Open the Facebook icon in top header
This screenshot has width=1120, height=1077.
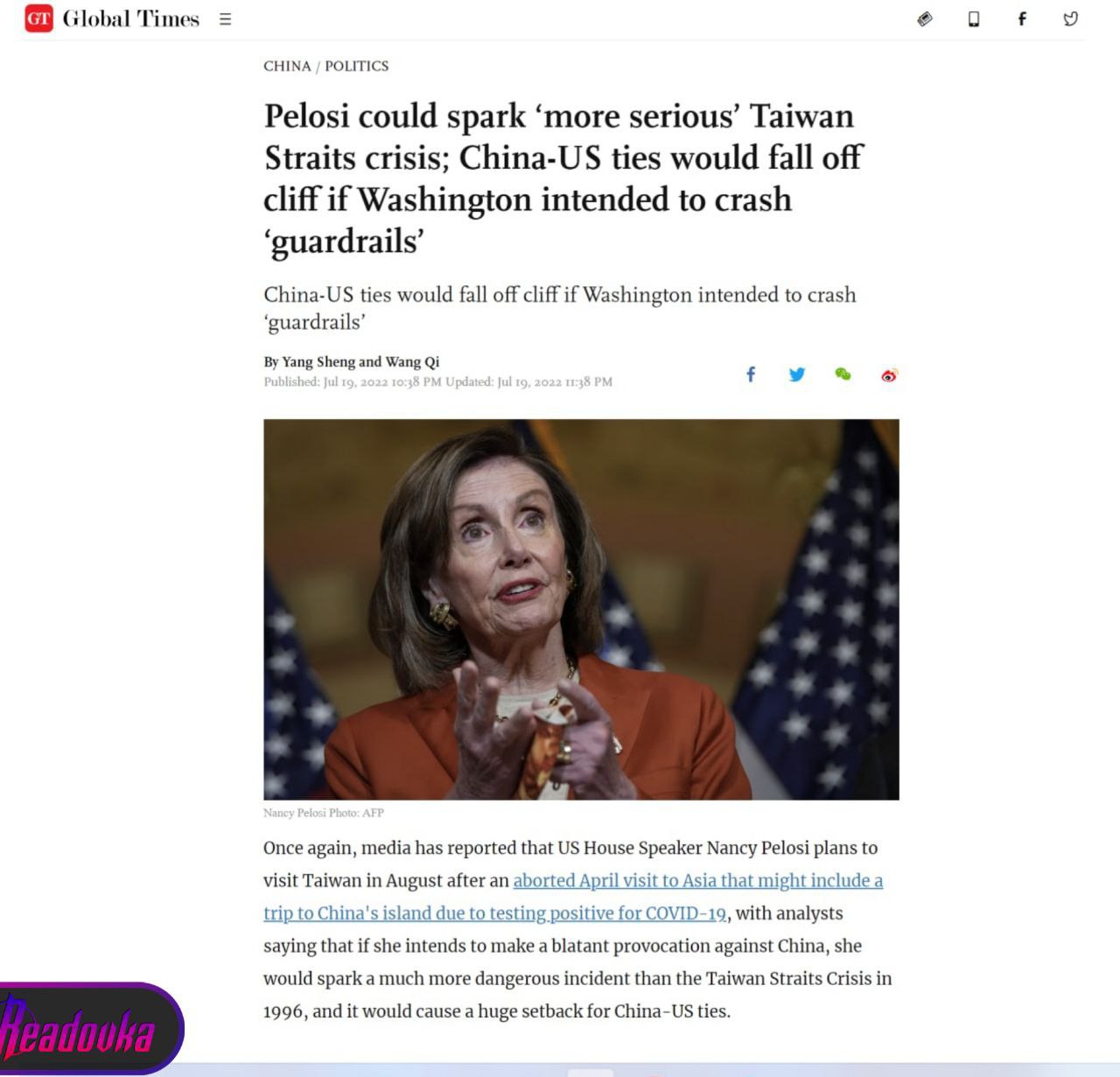click(x=1021, y=18)
